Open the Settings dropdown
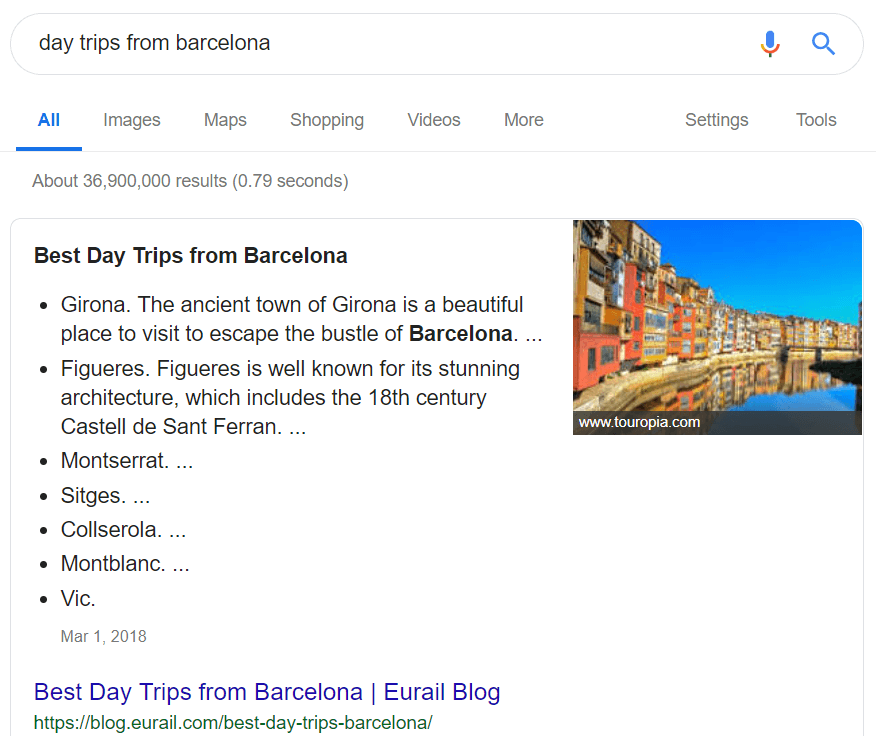Screen dimensions: 876x736 pos(716,120)
